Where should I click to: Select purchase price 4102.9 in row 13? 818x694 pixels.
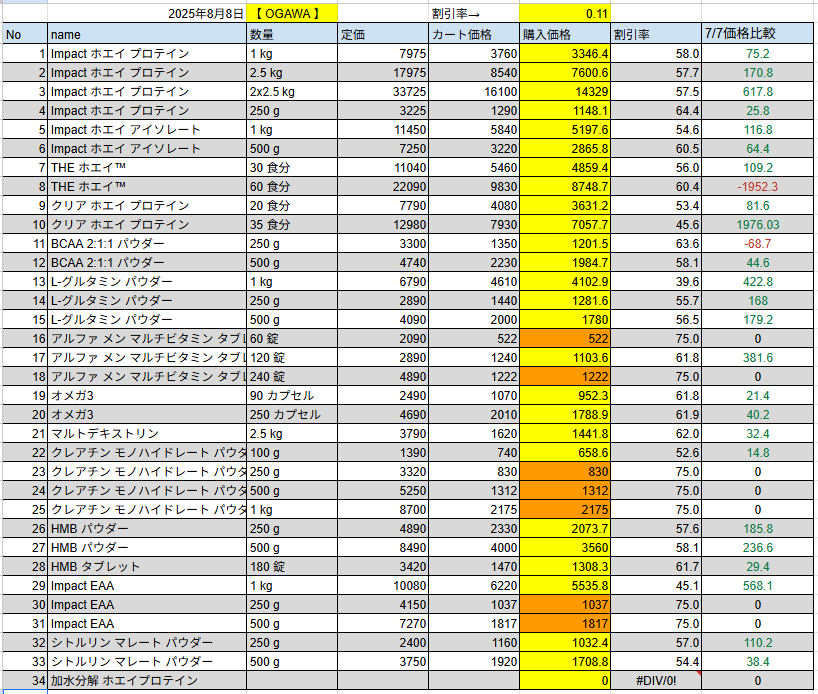tap(564, 282)
